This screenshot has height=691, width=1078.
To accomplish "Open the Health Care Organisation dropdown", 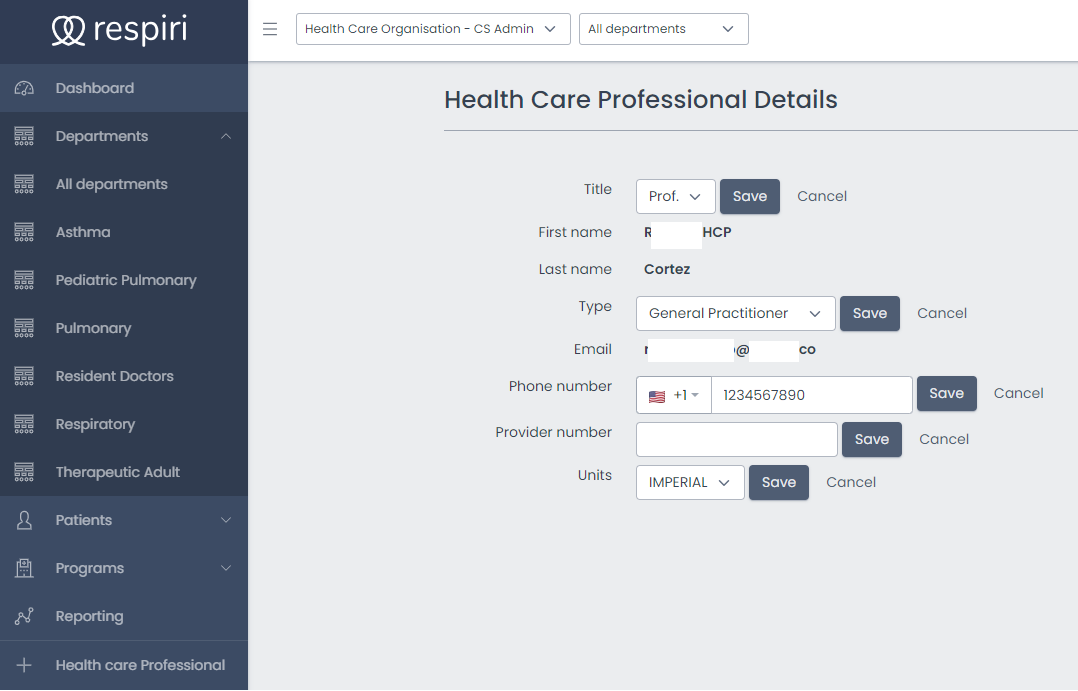I will pyautogui.click(x=433, y=29).
